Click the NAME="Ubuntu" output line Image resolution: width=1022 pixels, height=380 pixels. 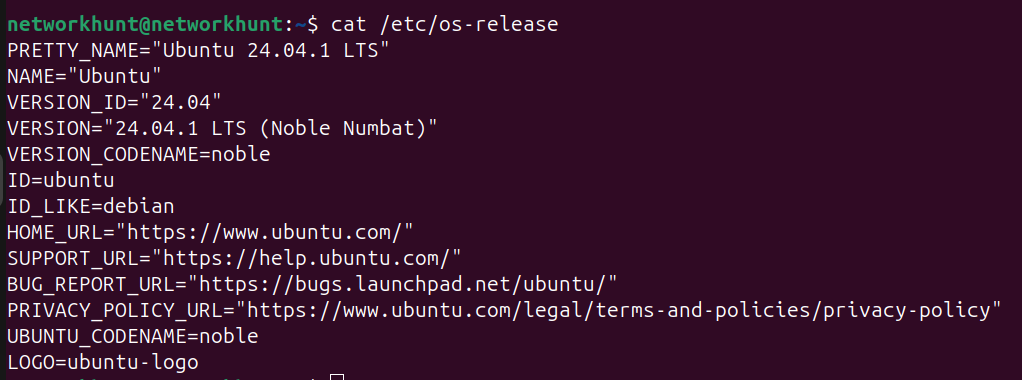tap(84, 77)
